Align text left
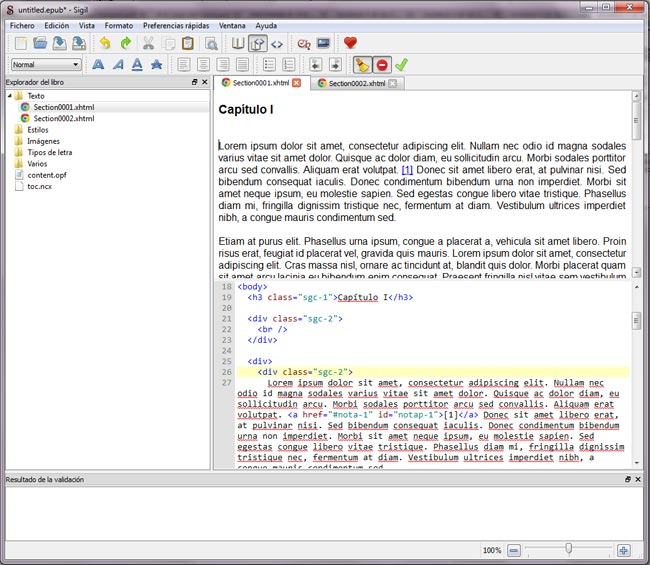The height and width of the screenshot is (565, 650). [184, 65]
